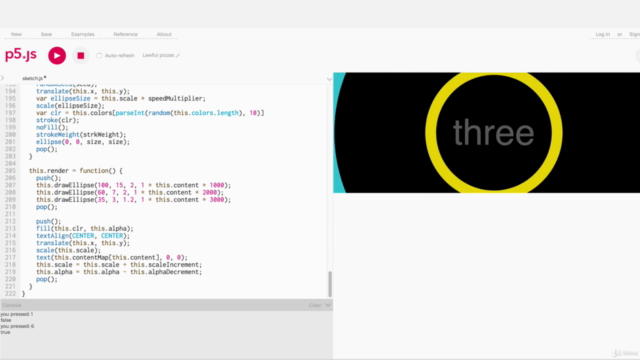Clear the console output
640x360 pixels.
[315, 305]
